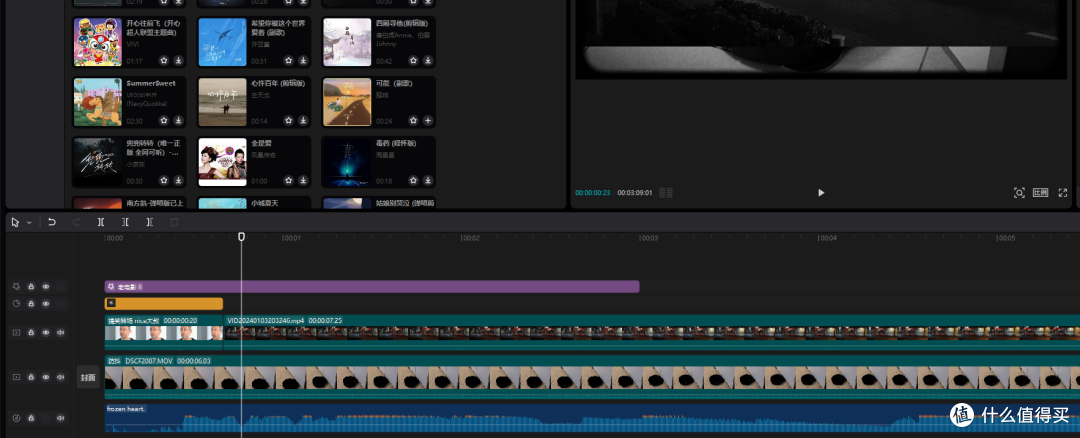Preview the 开心往前飞 album cover
This screenshot has width=1080, height=438.
98,42
